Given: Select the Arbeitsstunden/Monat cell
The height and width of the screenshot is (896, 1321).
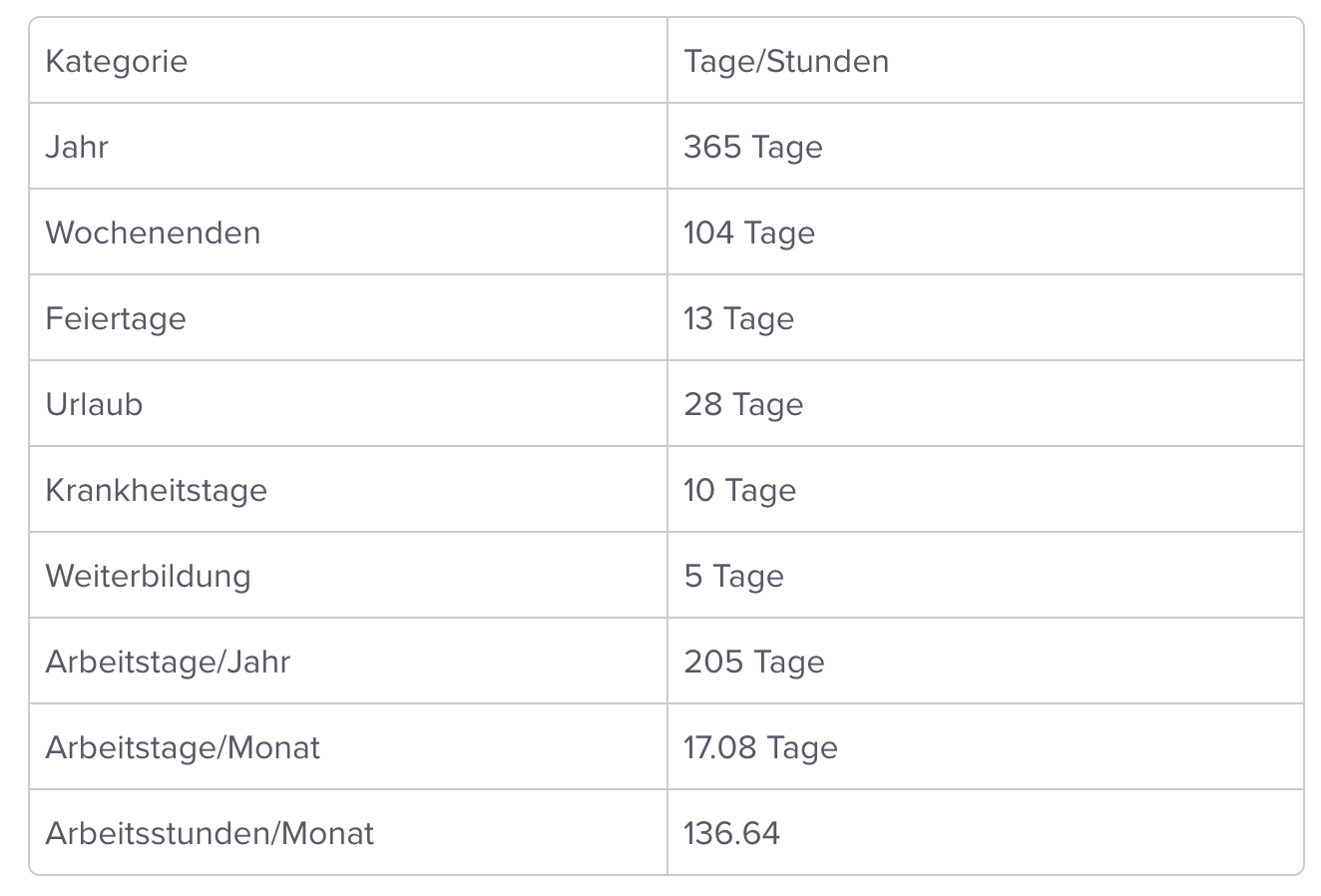Looking at the screenshot, I should 210,833.
